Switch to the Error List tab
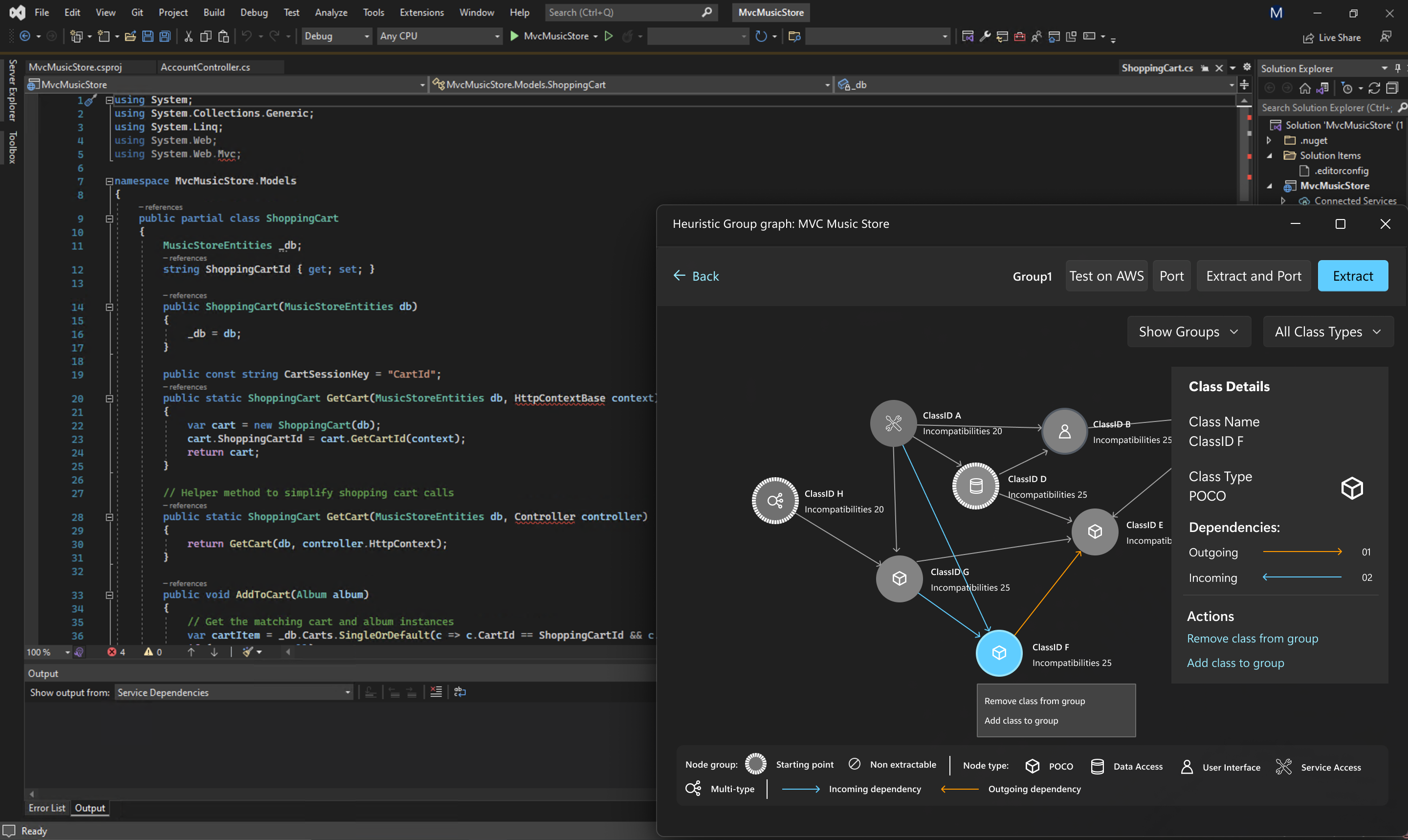Image resolution: width=1408 pixels, height=840 pixels. (x=46, y=808)
